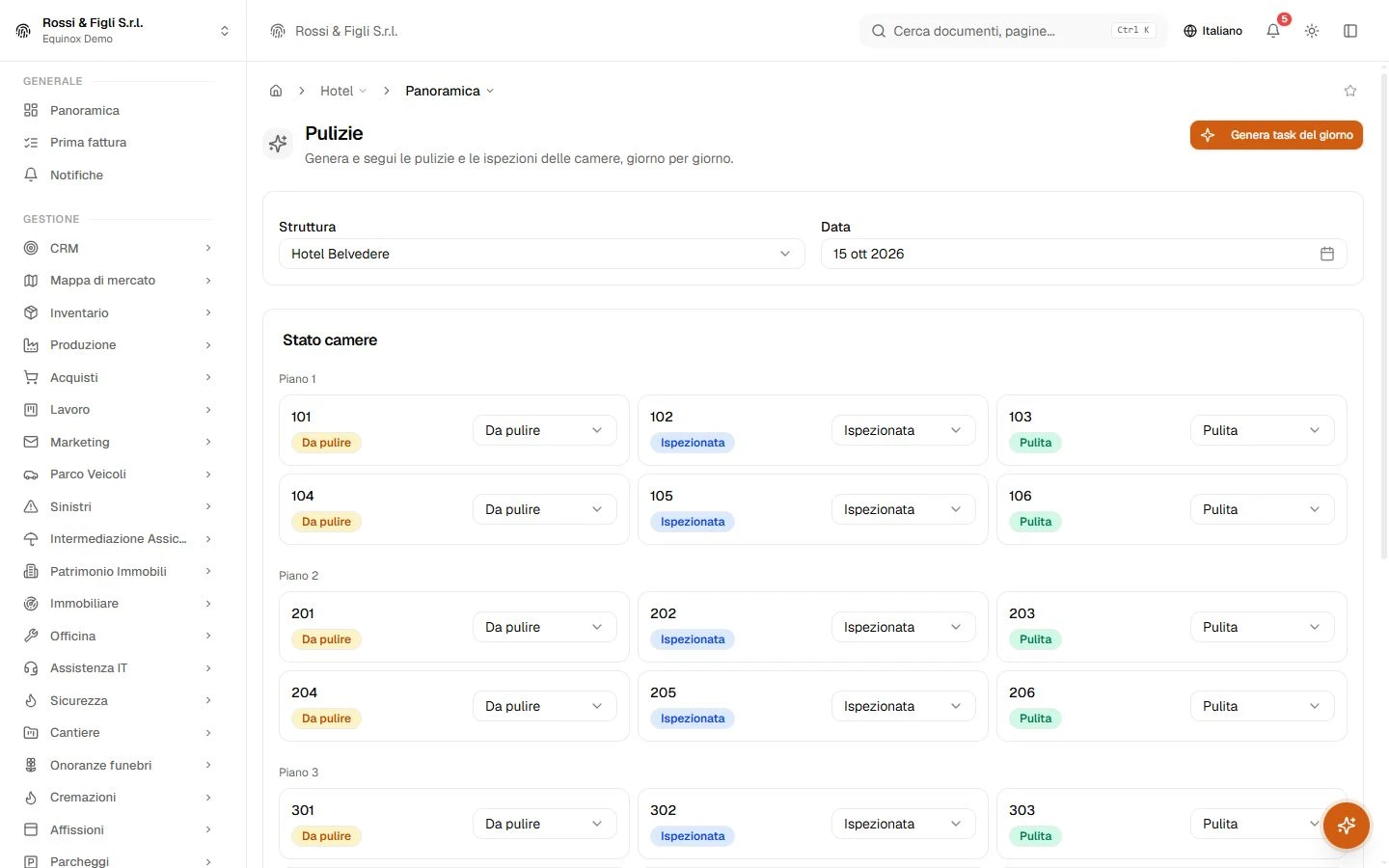Click the Intermediazione umbrella icon

tap(31, 539)
